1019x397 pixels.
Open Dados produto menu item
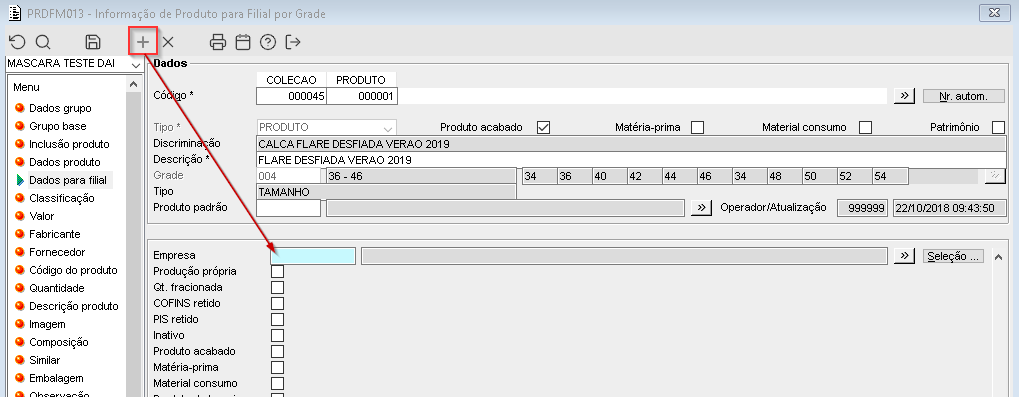click(64, 162)
